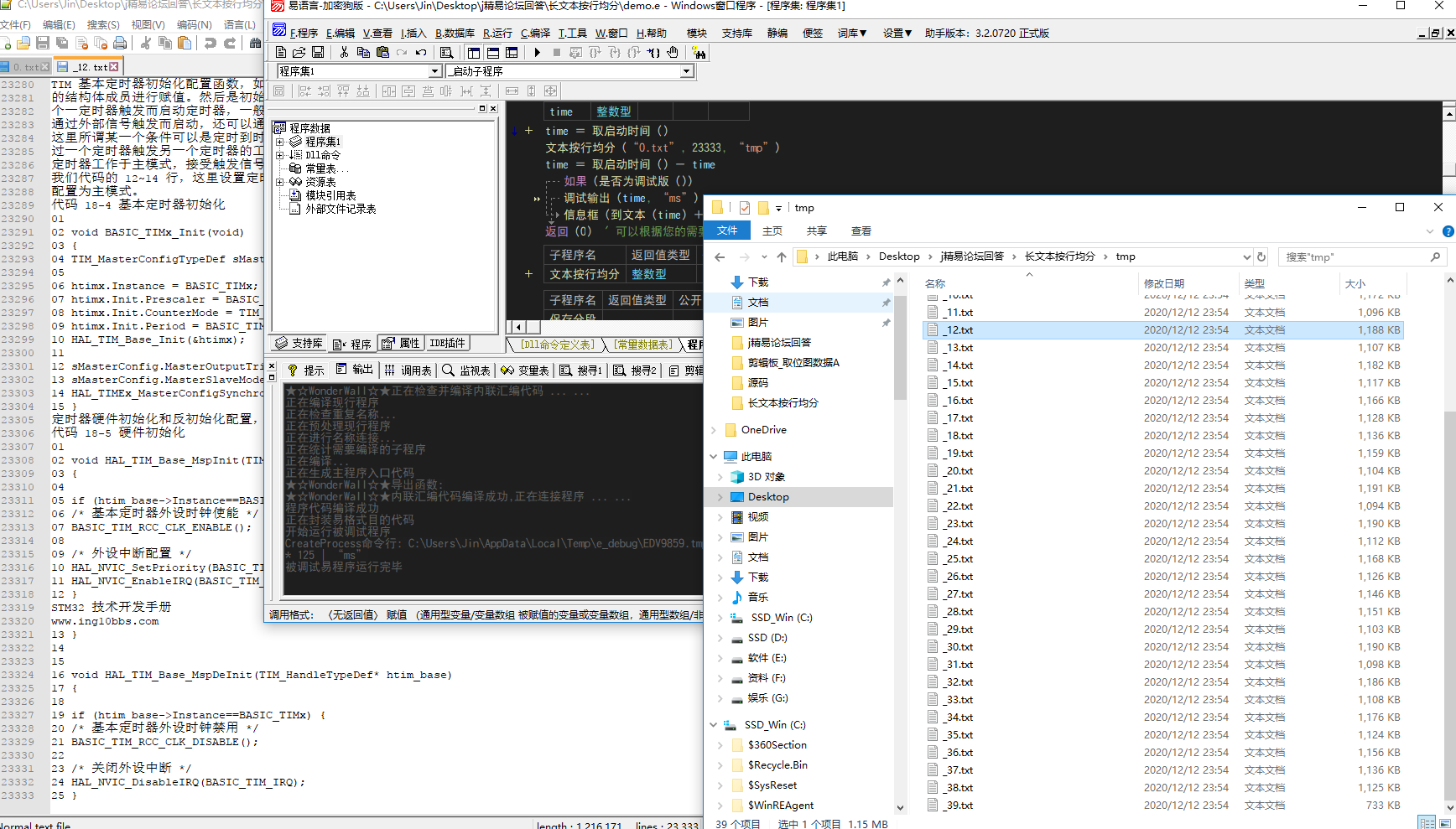The image size is (1456, 829).
Task: Click Redo icon in Notepad++ toolbar
Action: [x=230, y=43]
